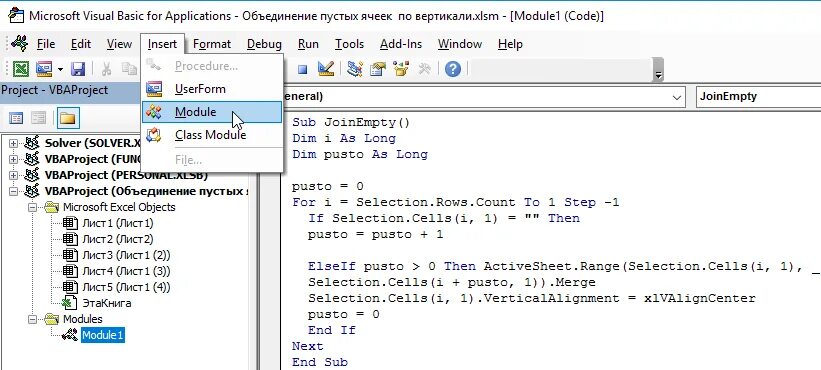
Task: Place cursor on "Sub JoinEmpty()" code line
Action: point(351,123)
